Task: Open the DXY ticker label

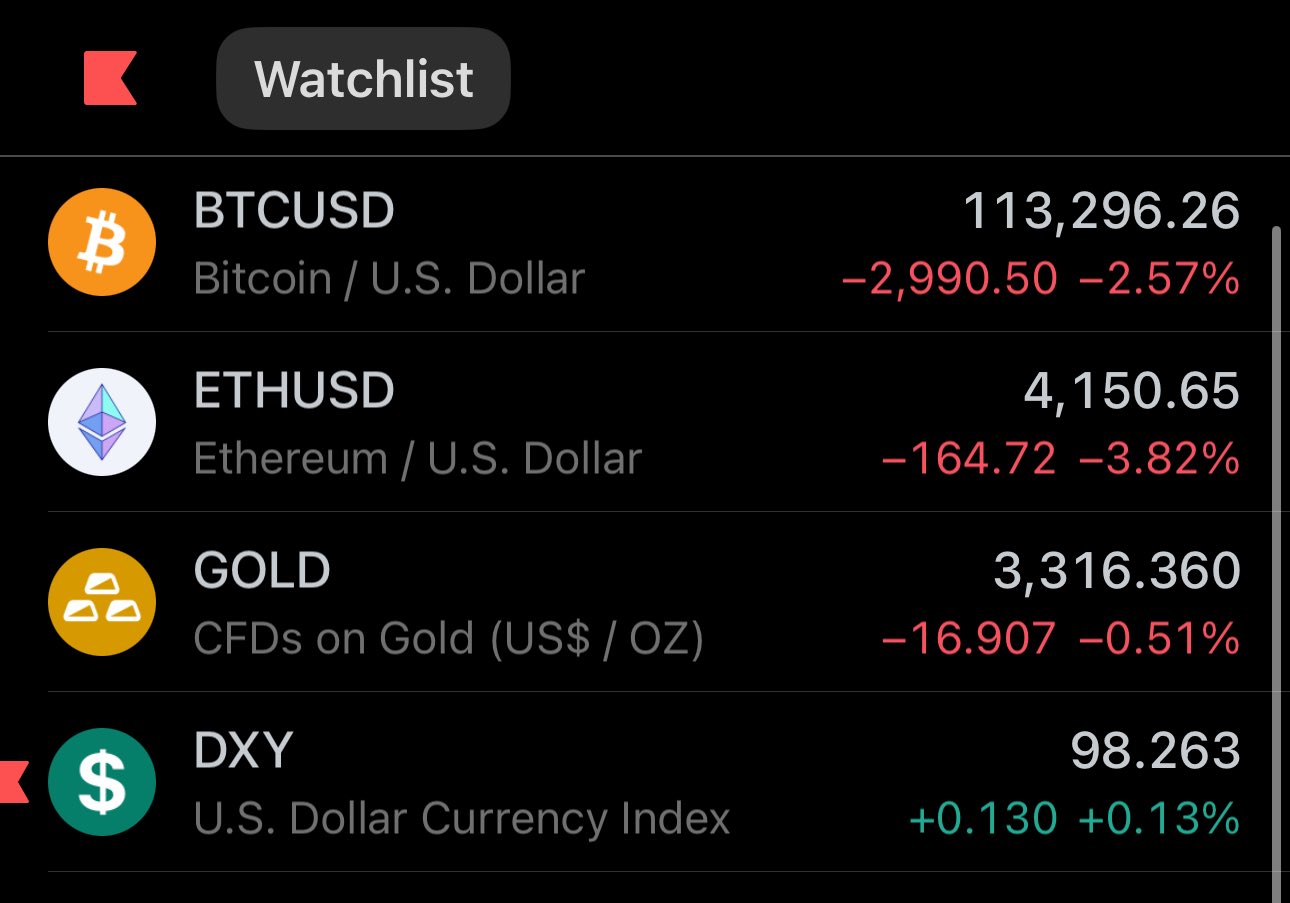Action: [243, 750]
